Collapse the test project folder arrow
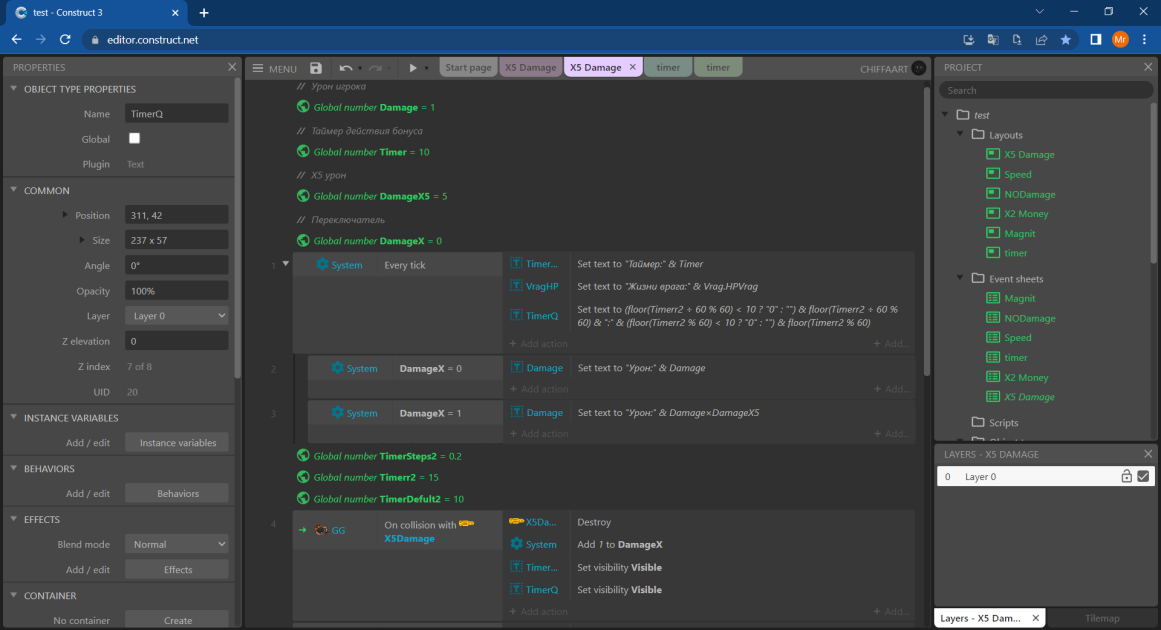The height and width of the screenshot is (630, 1161). tap(946, 115)
